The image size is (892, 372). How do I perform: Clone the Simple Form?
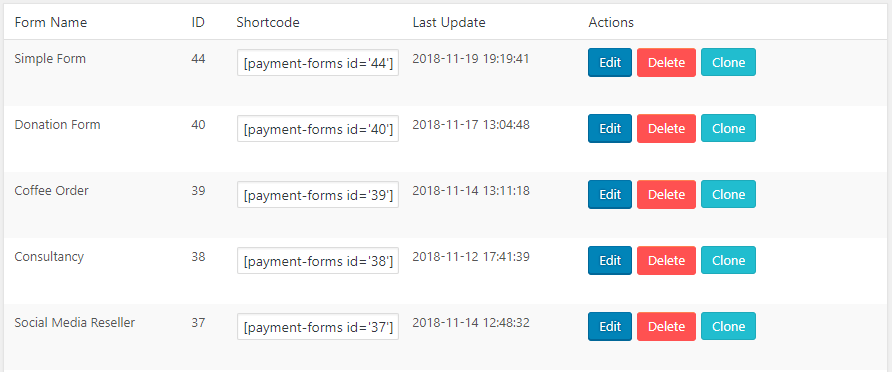(728, 63)
